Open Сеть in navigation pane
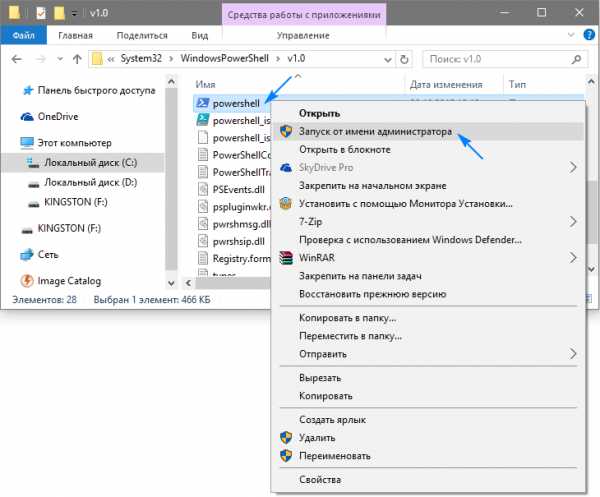 pos(48,254)
